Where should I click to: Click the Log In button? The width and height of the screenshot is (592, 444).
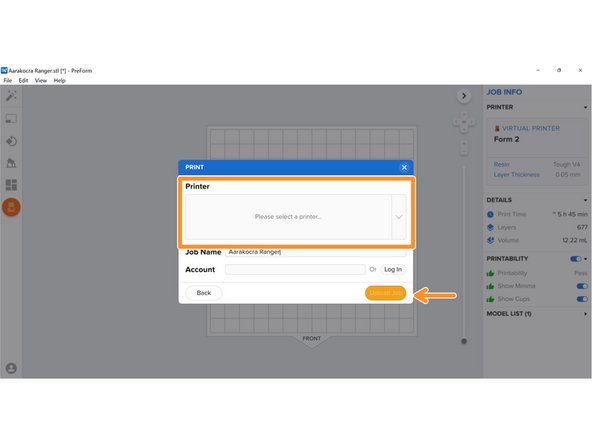click(x=393, y=269)
